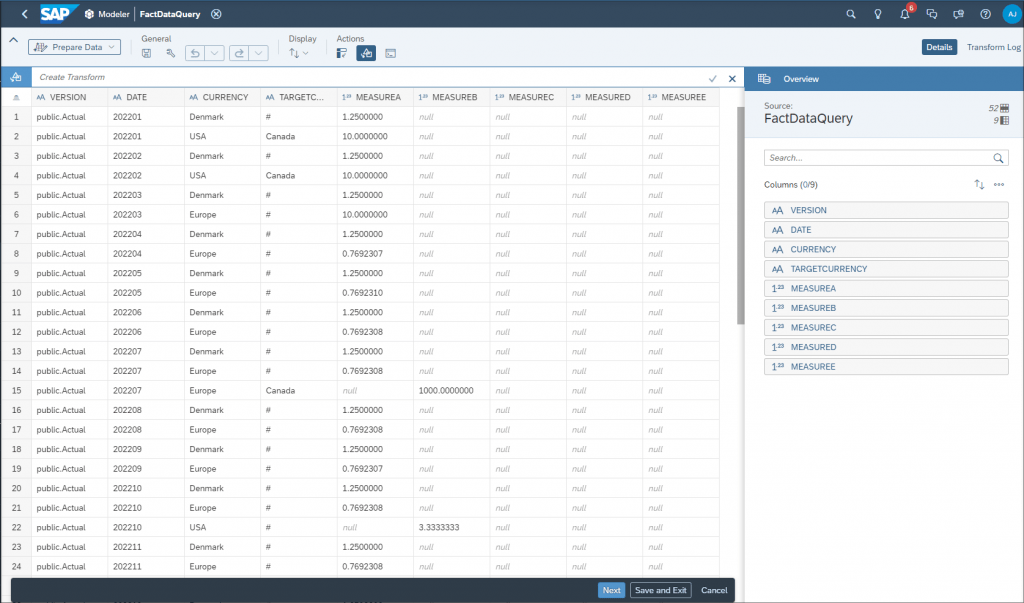Open the AJ user profile avatar
This screenshot has width=1024, height=603.
click(1012, 14)
